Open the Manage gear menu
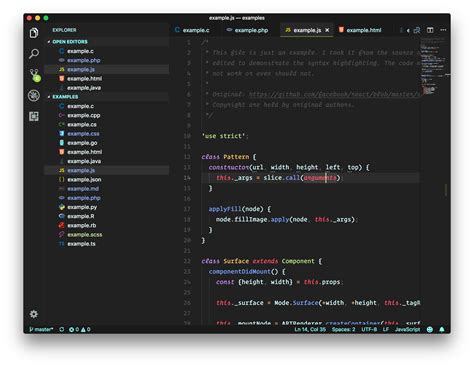Image resolution: width=474 pixels, height=367 pixels. [34, 314]
